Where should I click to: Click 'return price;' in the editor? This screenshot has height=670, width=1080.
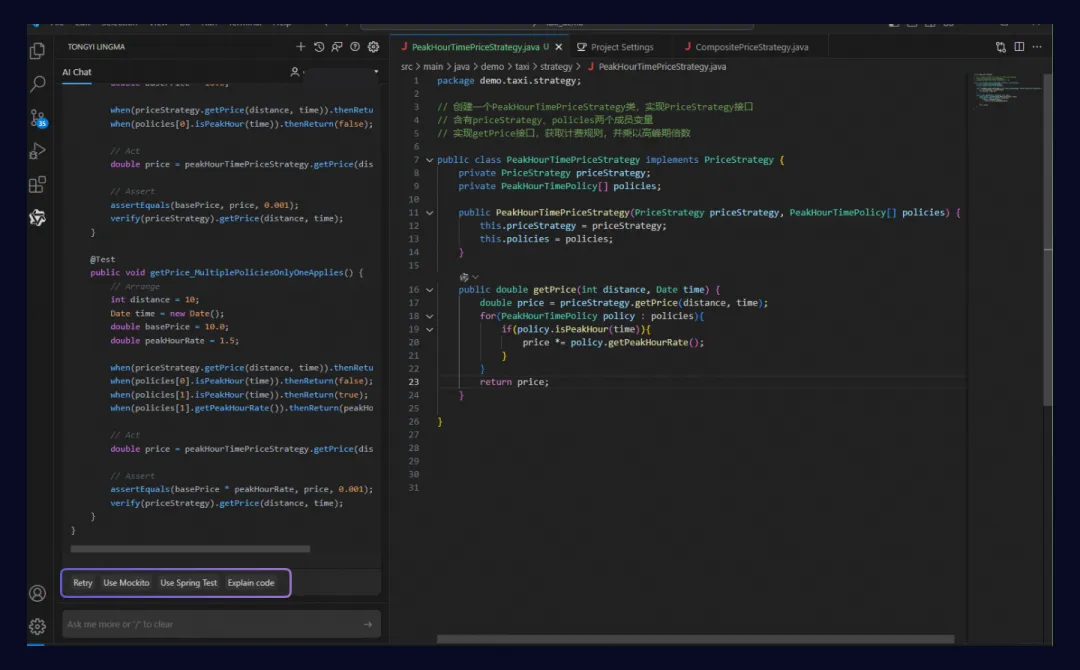pos(514,382)
